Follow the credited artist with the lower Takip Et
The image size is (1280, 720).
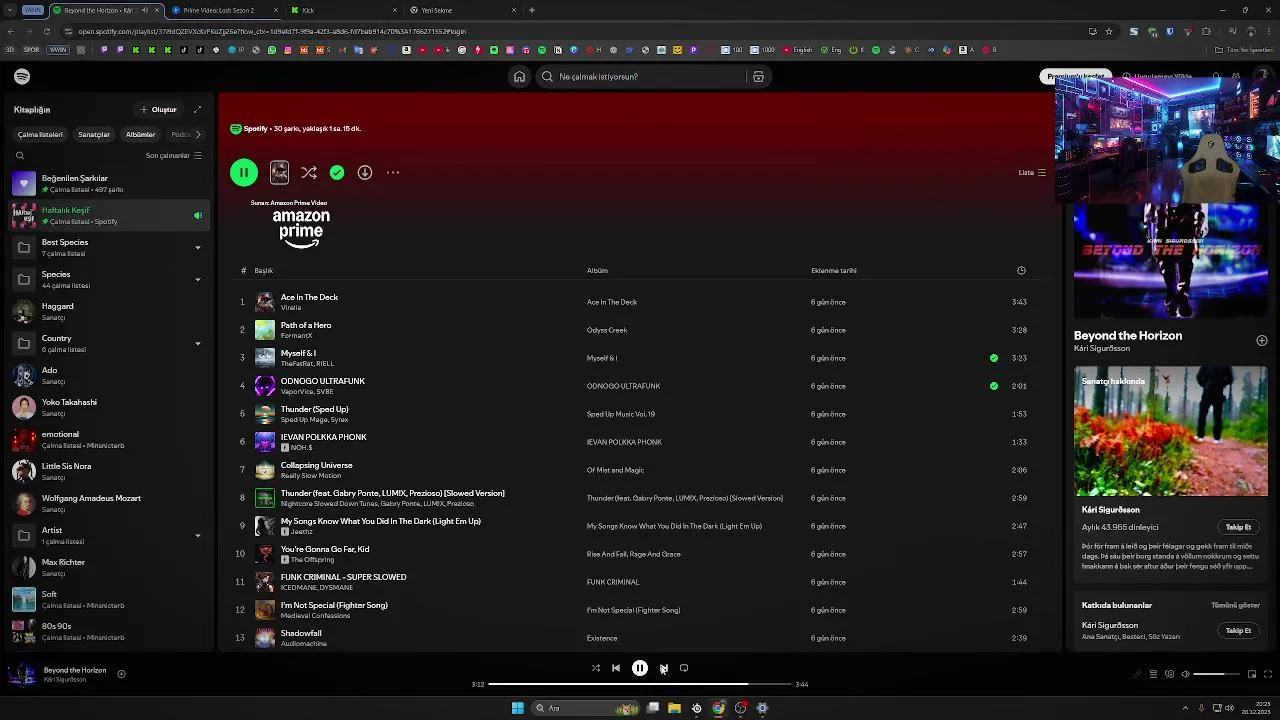pyautogui.click(x=1238, y=631)
